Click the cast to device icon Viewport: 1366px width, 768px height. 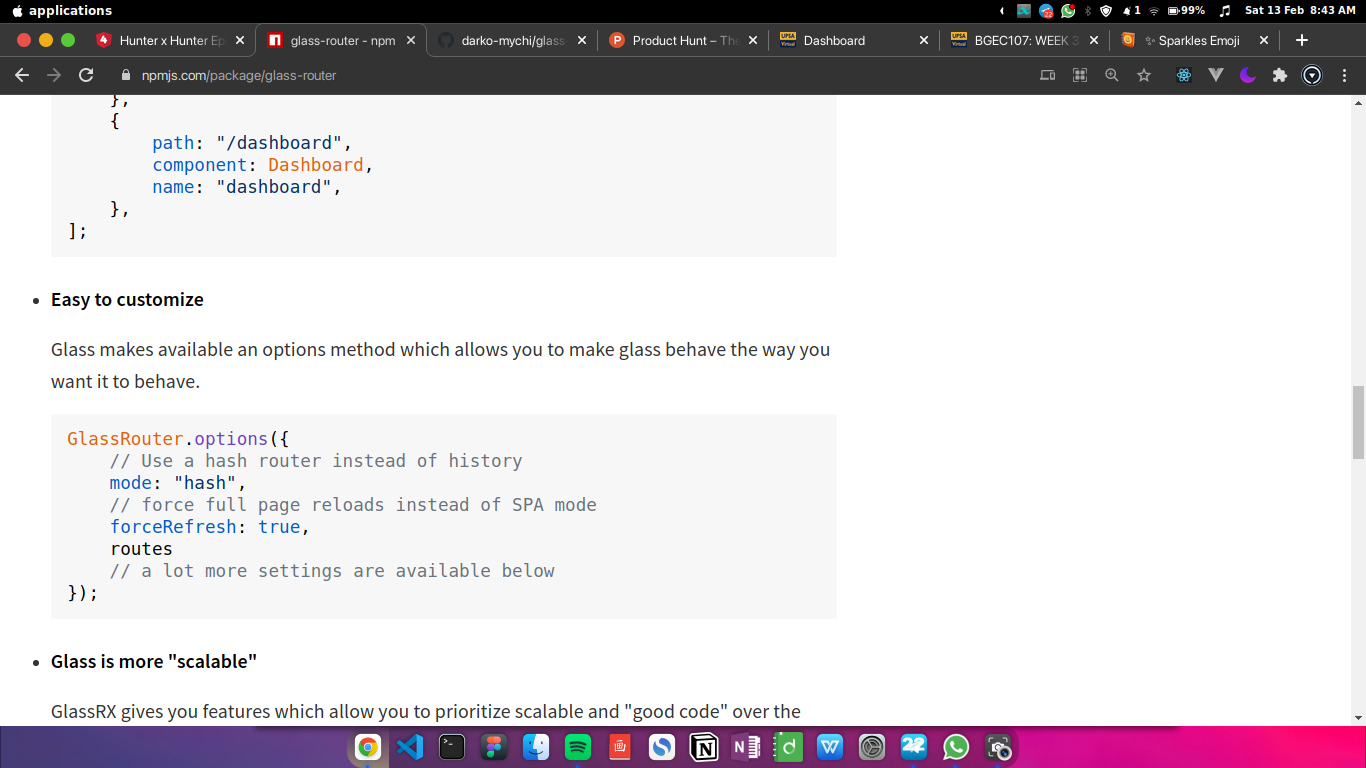coord(1048,75)
